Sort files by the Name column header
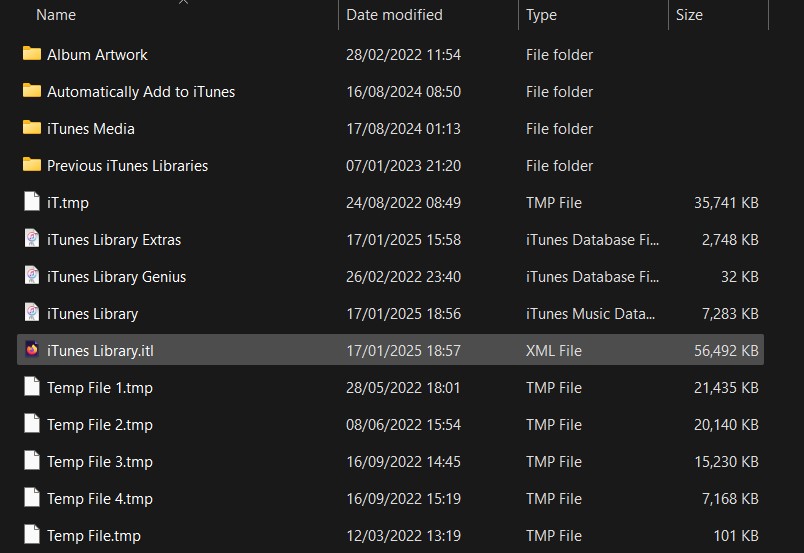The width and height of the screenshot is (804, 553). click(56, 15)
